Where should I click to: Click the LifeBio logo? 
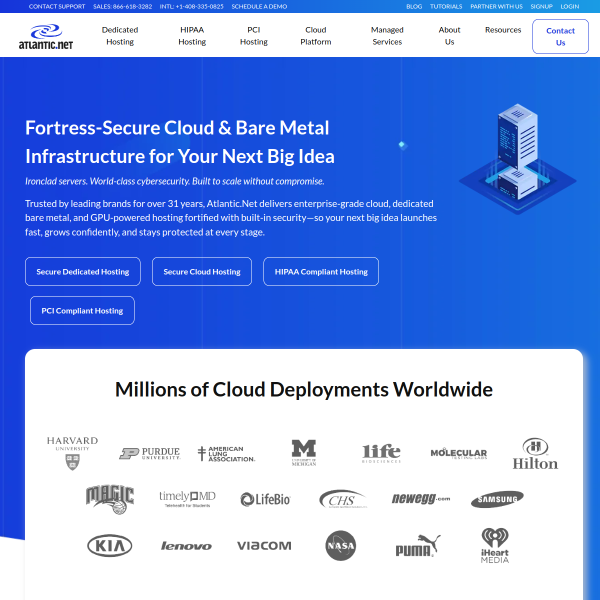pos(265,499)
